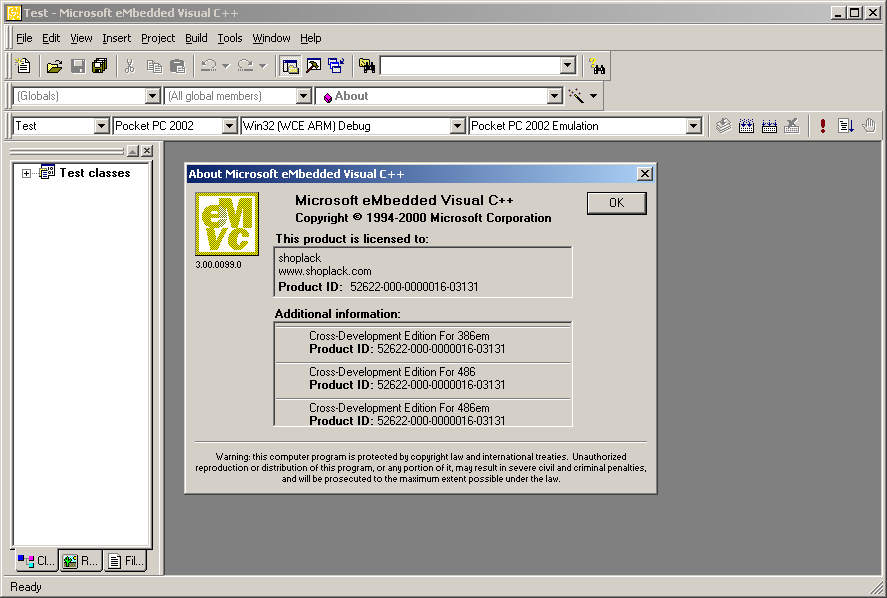Open the Redo history dropdown arrow
The width and height of the screenshot is (887, 598).
(x=262, y=66)
